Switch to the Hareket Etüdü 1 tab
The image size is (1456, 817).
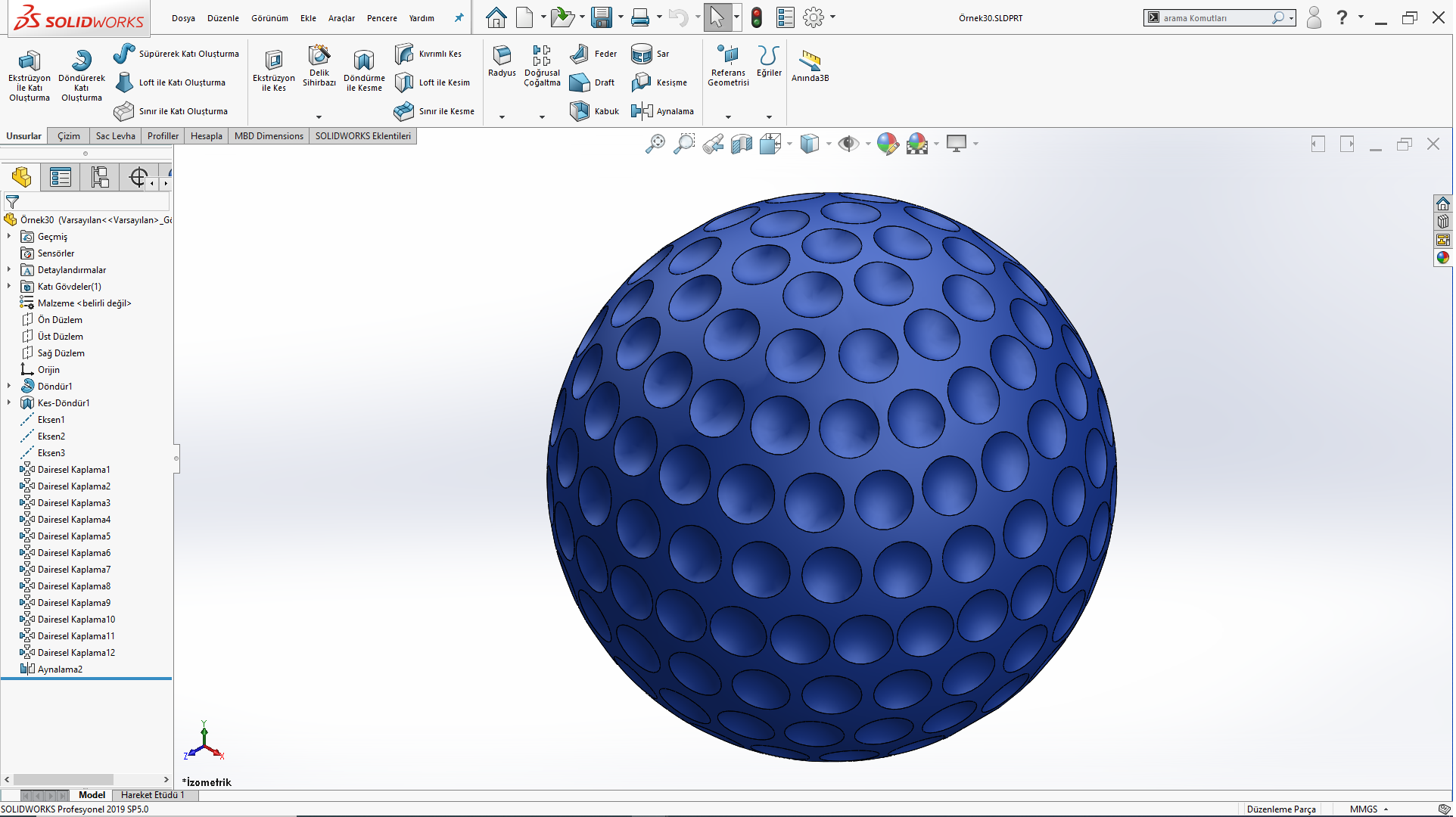pyautogui.click(x=152, y=795)
